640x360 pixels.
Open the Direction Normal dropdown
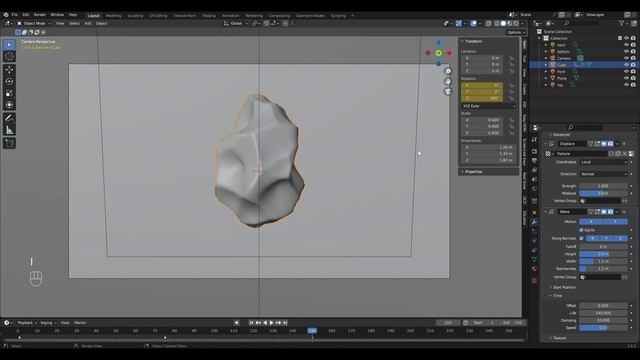(x=603, y=174)
